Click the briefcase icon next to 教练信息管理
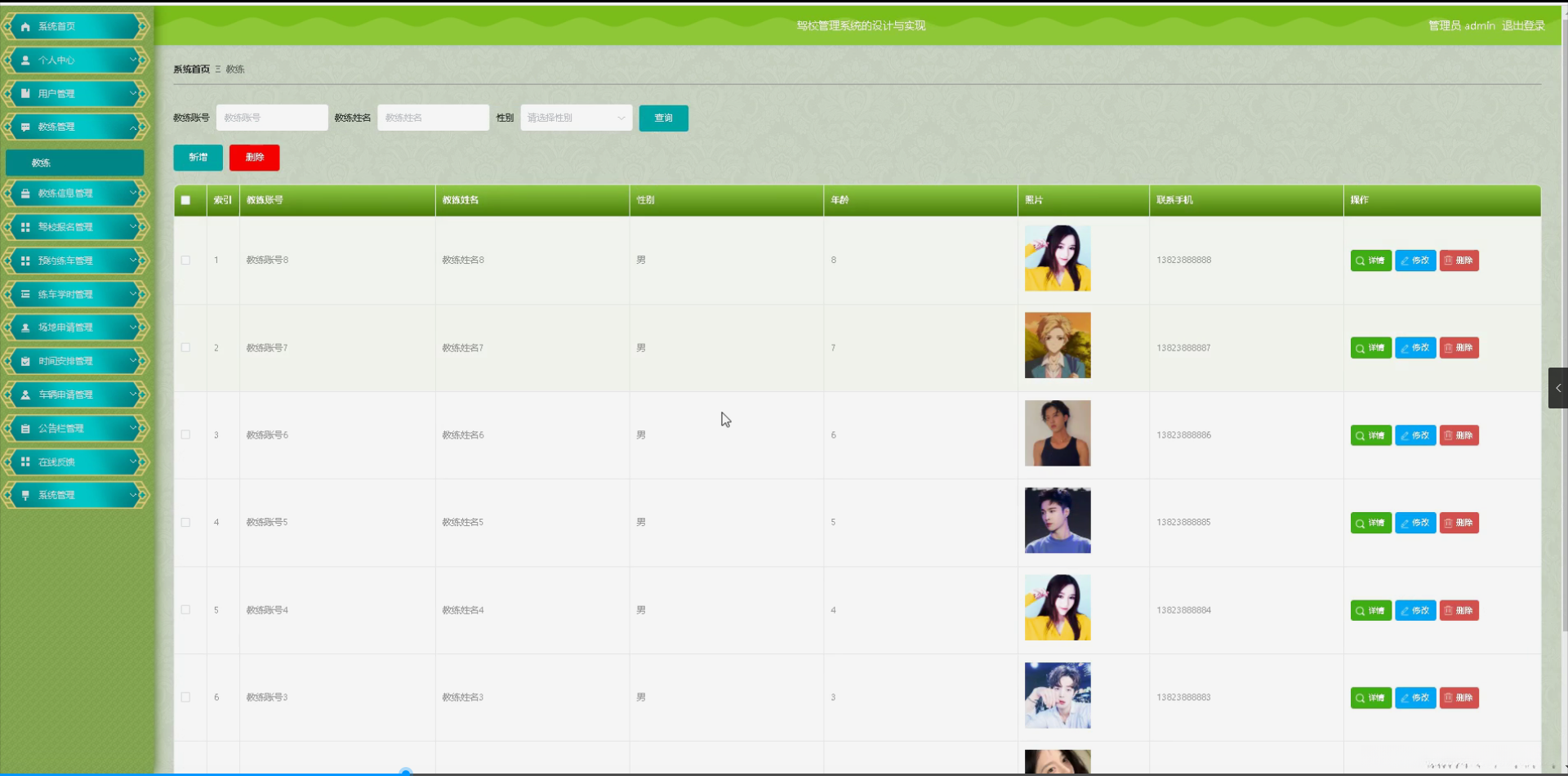The image size is (1568, 776). click(x=25, y=194)
